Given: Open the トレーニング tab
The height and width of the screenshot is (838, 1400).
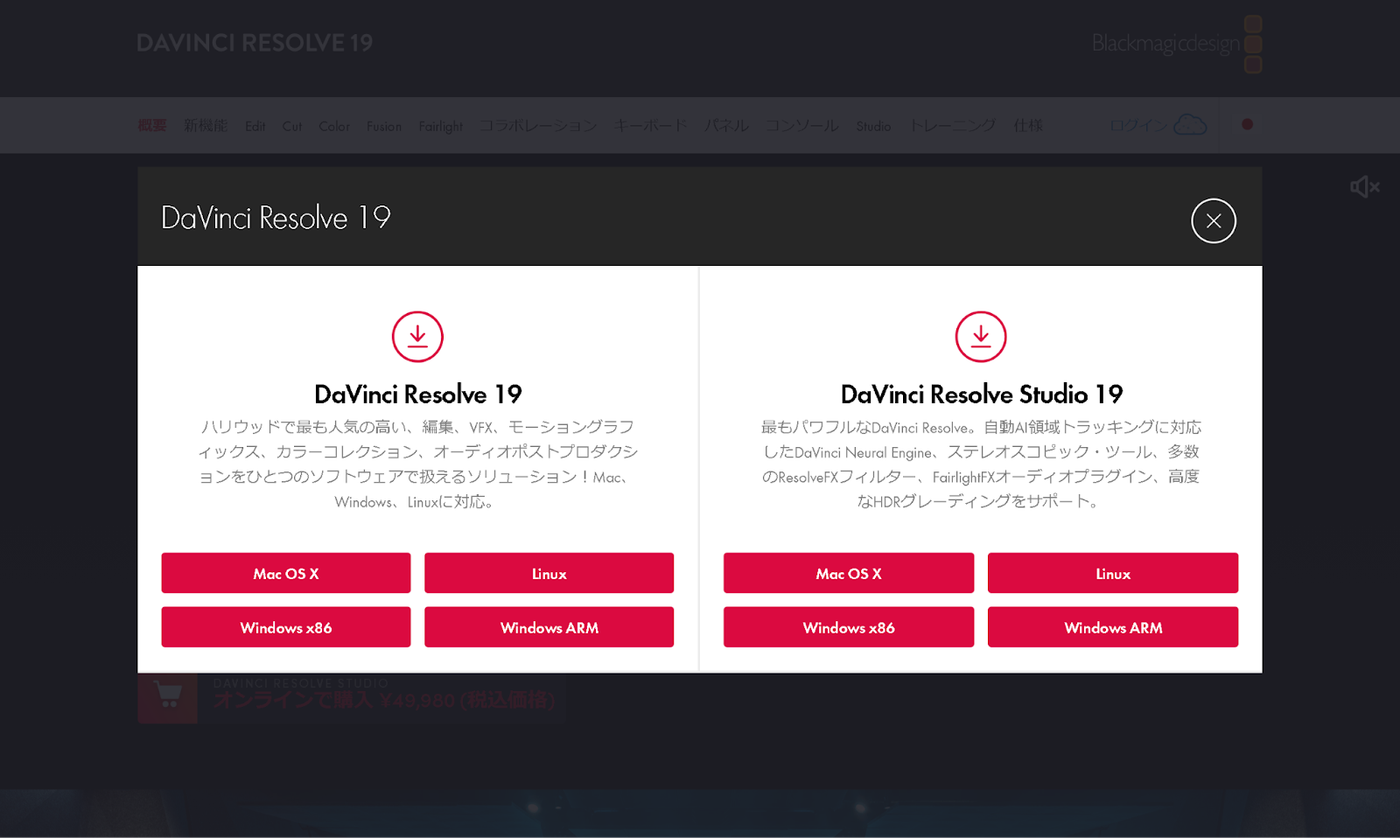Looking at the screenshot, I should pos(952,125).
